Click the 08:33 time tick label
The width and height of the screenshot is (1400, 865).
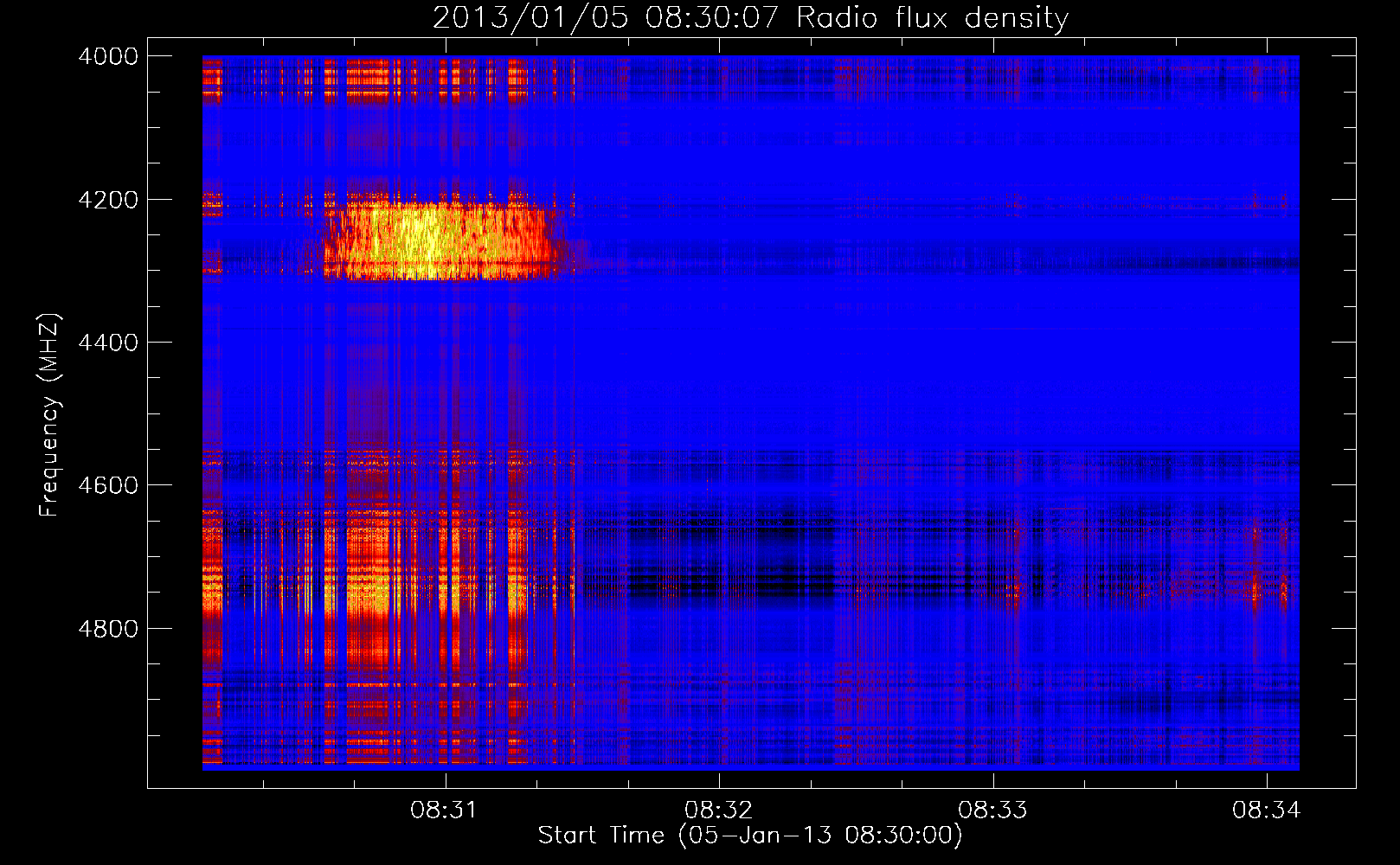tap(992, 811)
